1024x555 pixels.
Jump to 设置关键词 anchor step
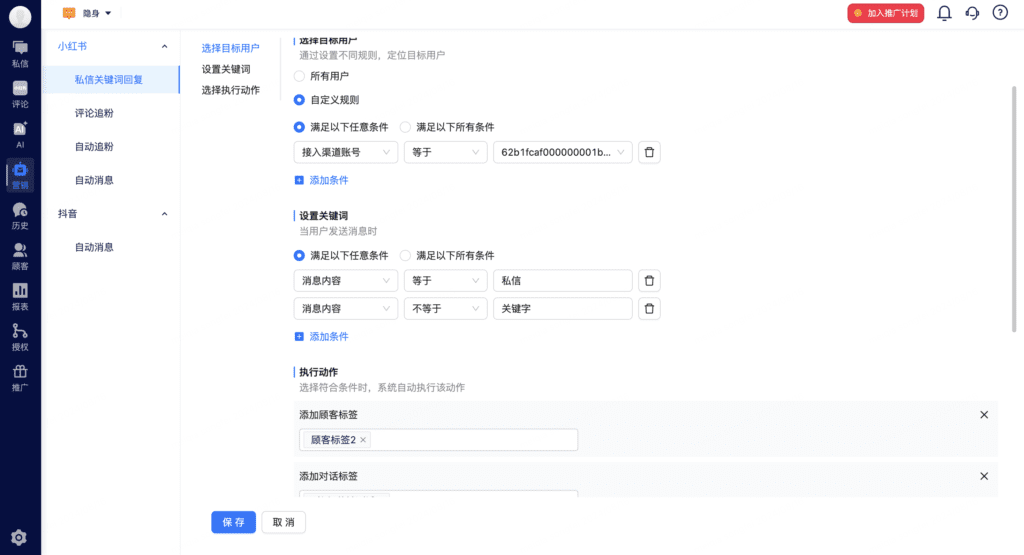click(x=226, y=69)
